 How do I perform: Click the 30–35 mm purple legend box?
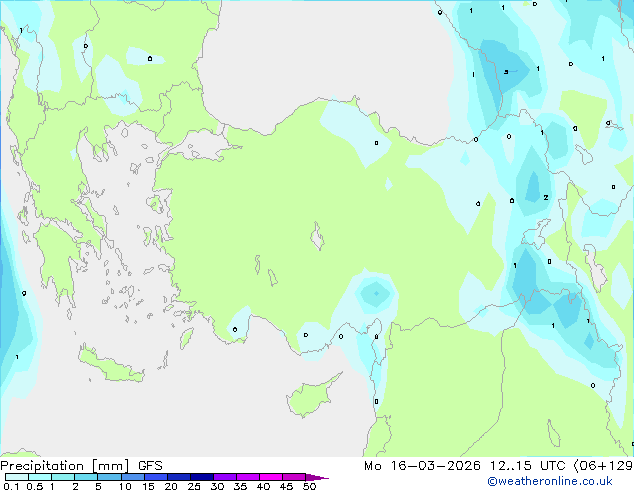tap(225, 477)
